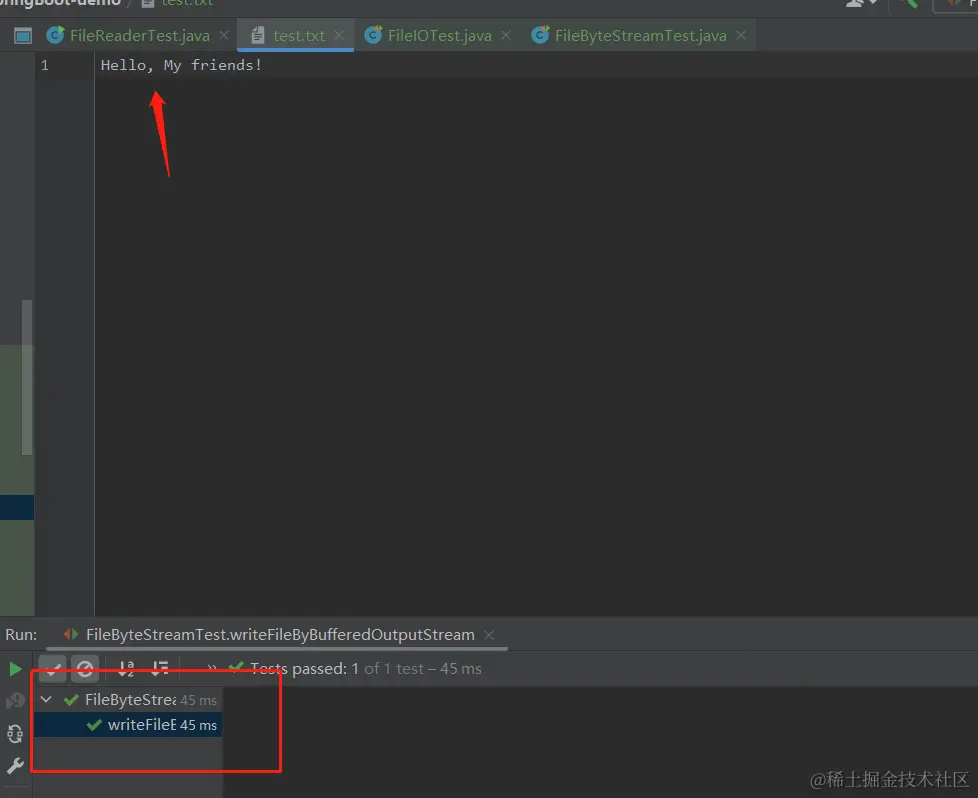
Task: Toggle the show ignored tests button
Action: coord(85,669)
